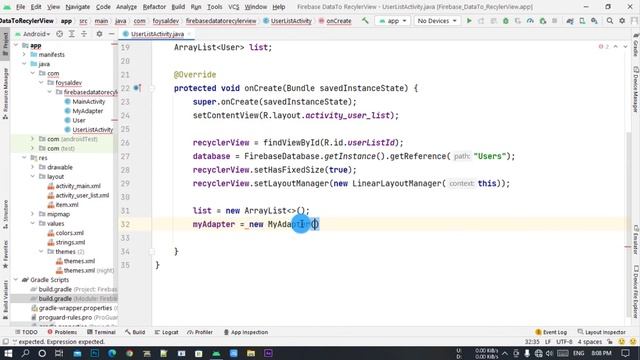
Task: Open the SDK Manager toolbar icon
Action: (x=594, y=20)
